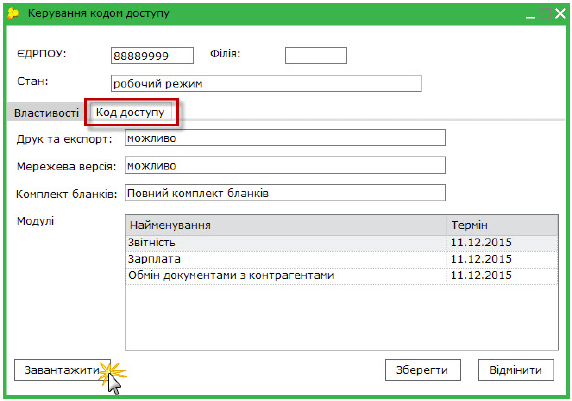Image resolution: width=572 pixels, height=401 pixels.
Task: Cancel using the Відмінити button
Action: (x=515, y=370)
